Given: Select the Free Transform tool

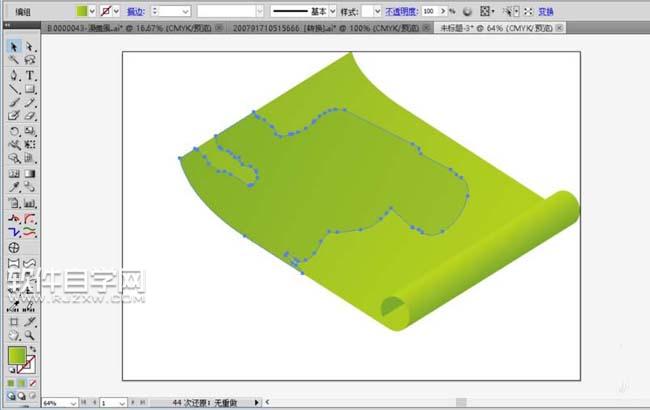Looking at the screenshot, I should tap(29, 145).
